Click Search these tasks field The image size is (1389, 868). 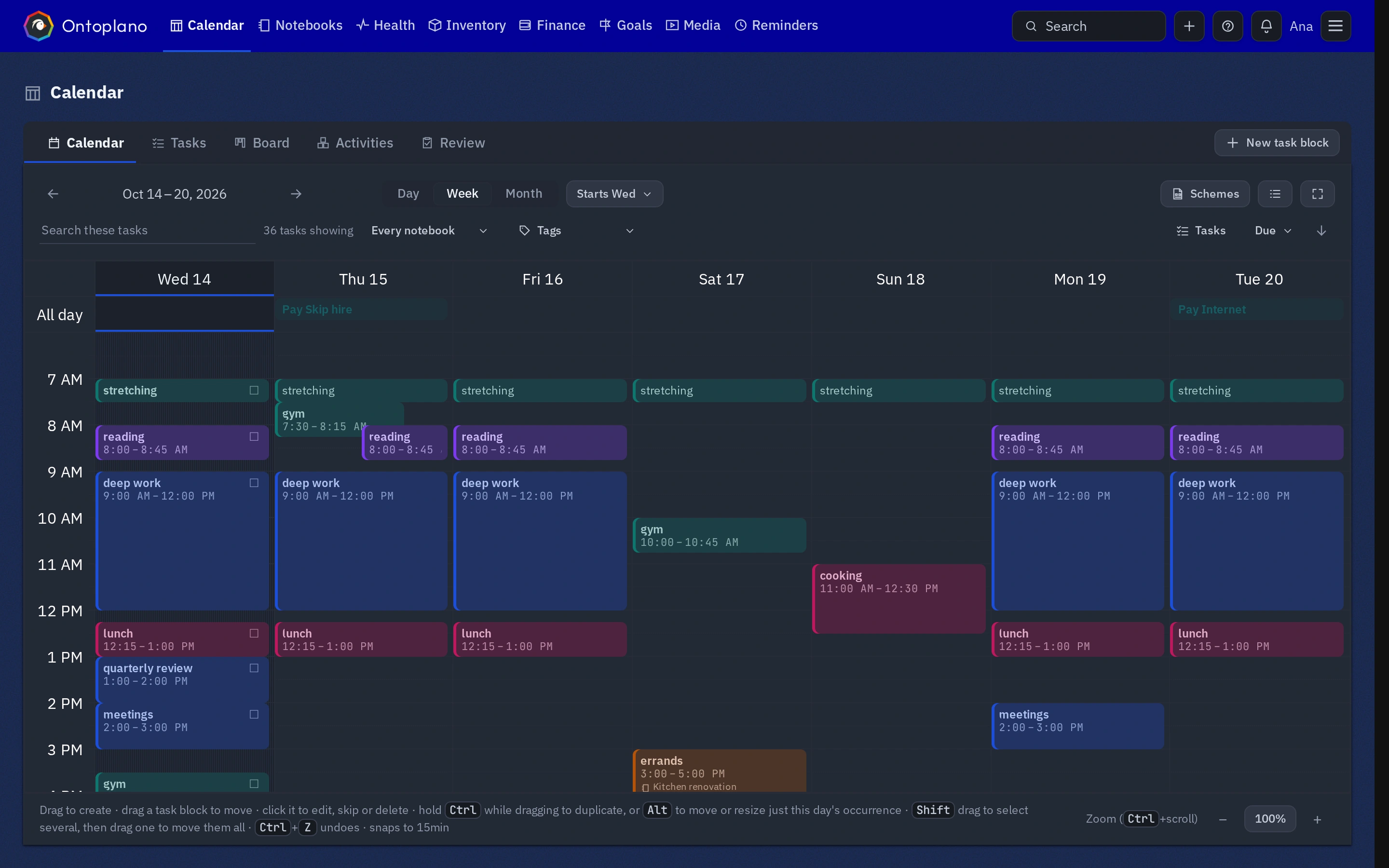point(147,231)
